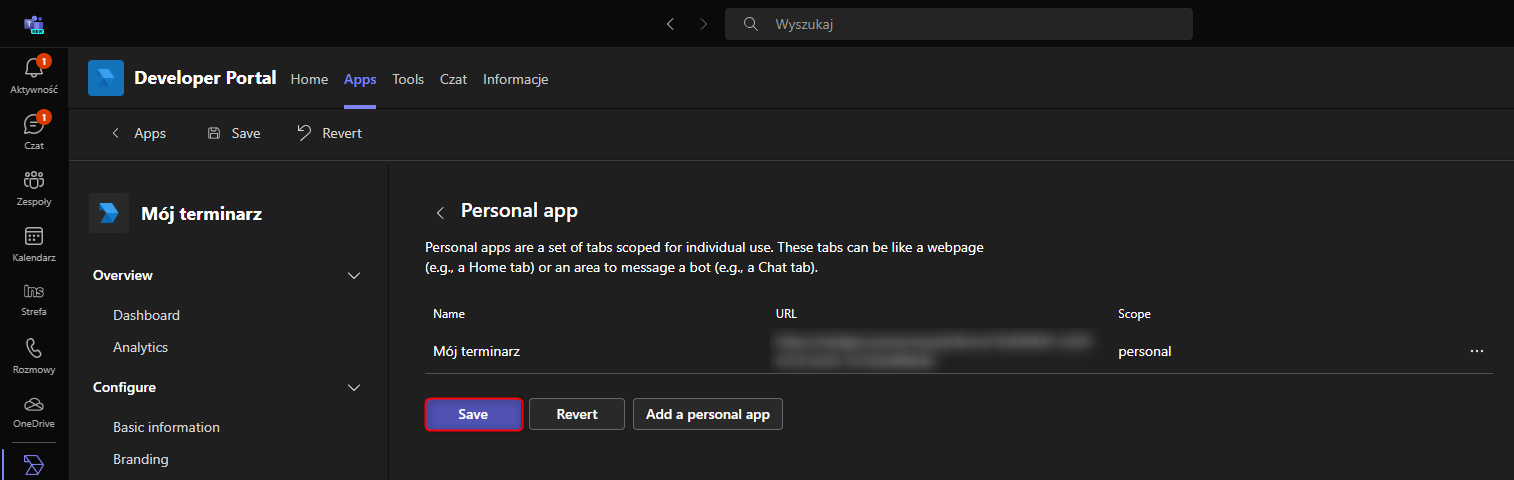Click Save in the top toolbar
The height and width of the screenshot is (480, 1514).
pos(234,133)
